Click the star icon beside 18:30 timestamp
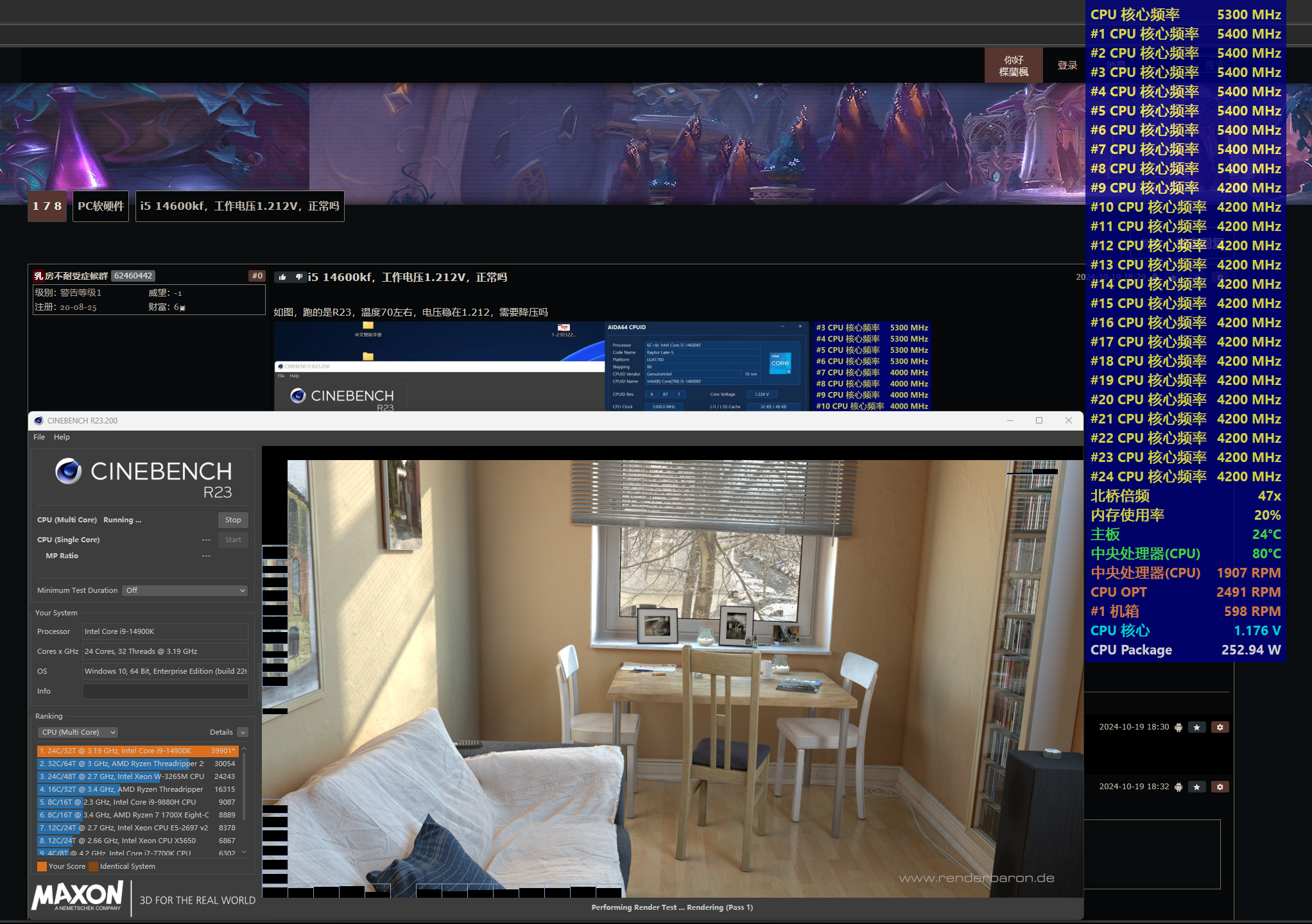Screen dimensions: 1312x924 point(1196,727)
